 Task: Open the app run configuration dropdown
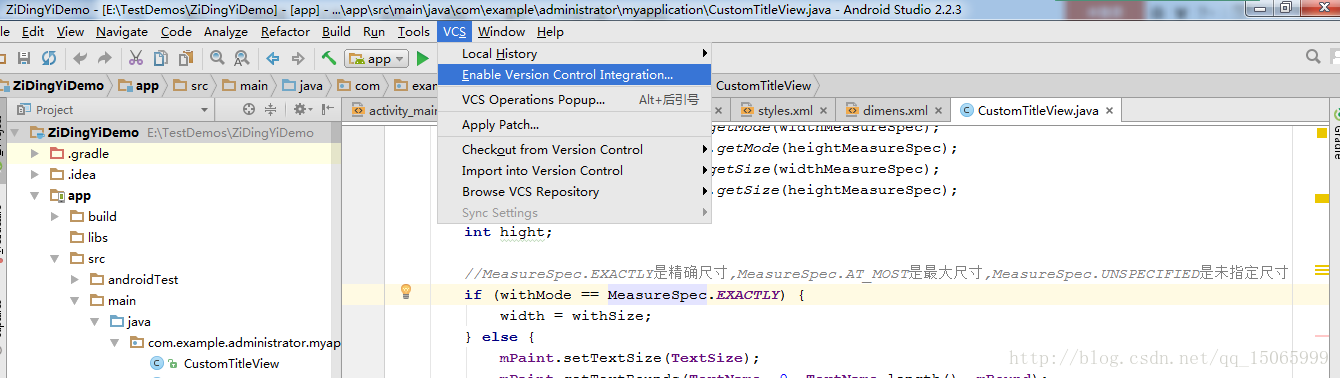[376, 59]
